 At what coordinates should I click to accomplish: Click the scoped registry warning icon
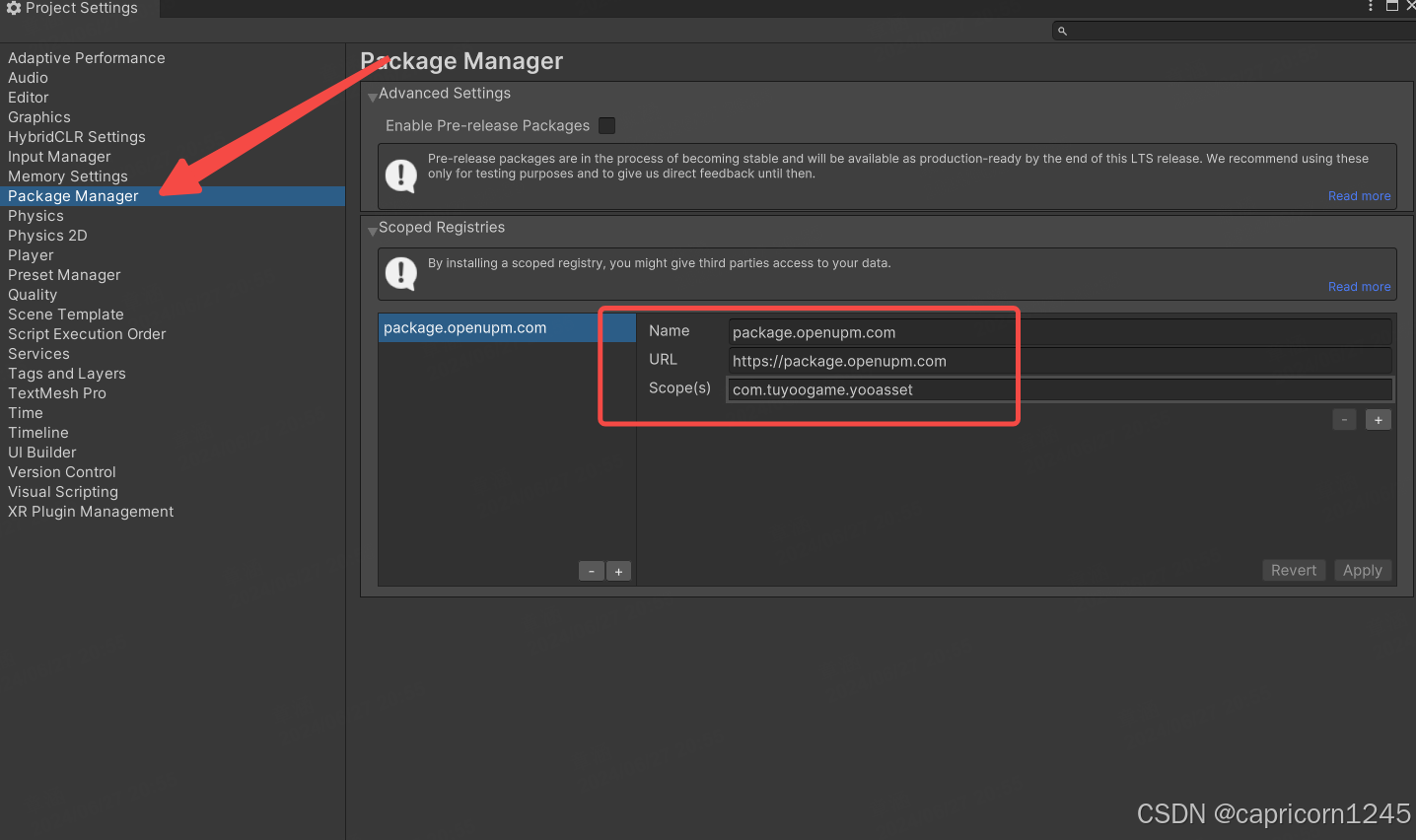[400, 273]
